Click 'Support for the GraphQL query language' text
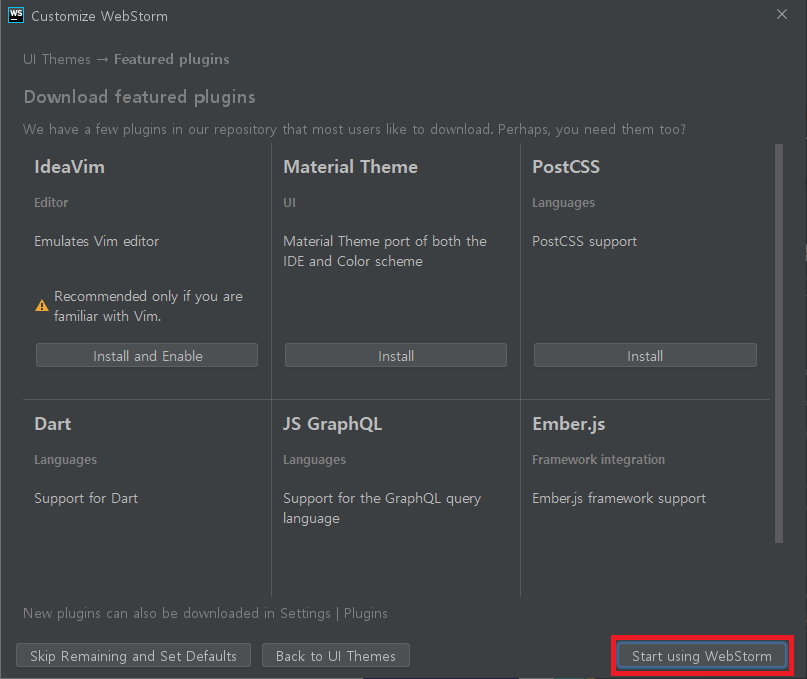The image size is (807, 679). (x=382, y=508)
